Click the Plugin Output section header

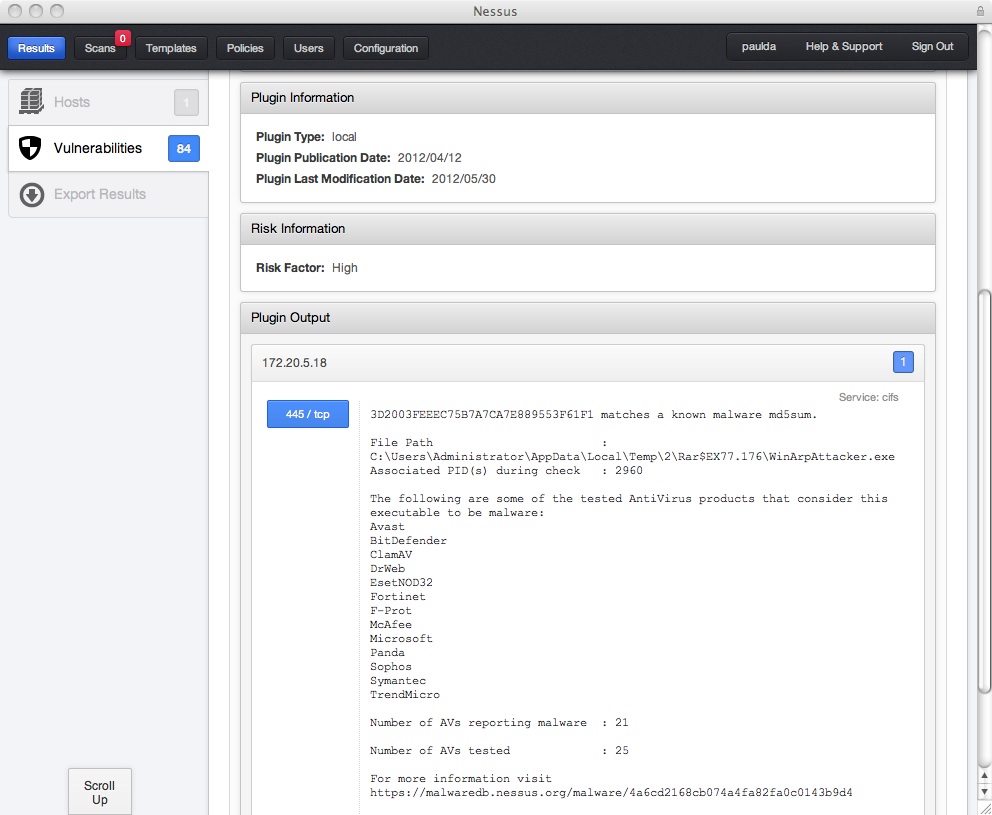point(588,318)
